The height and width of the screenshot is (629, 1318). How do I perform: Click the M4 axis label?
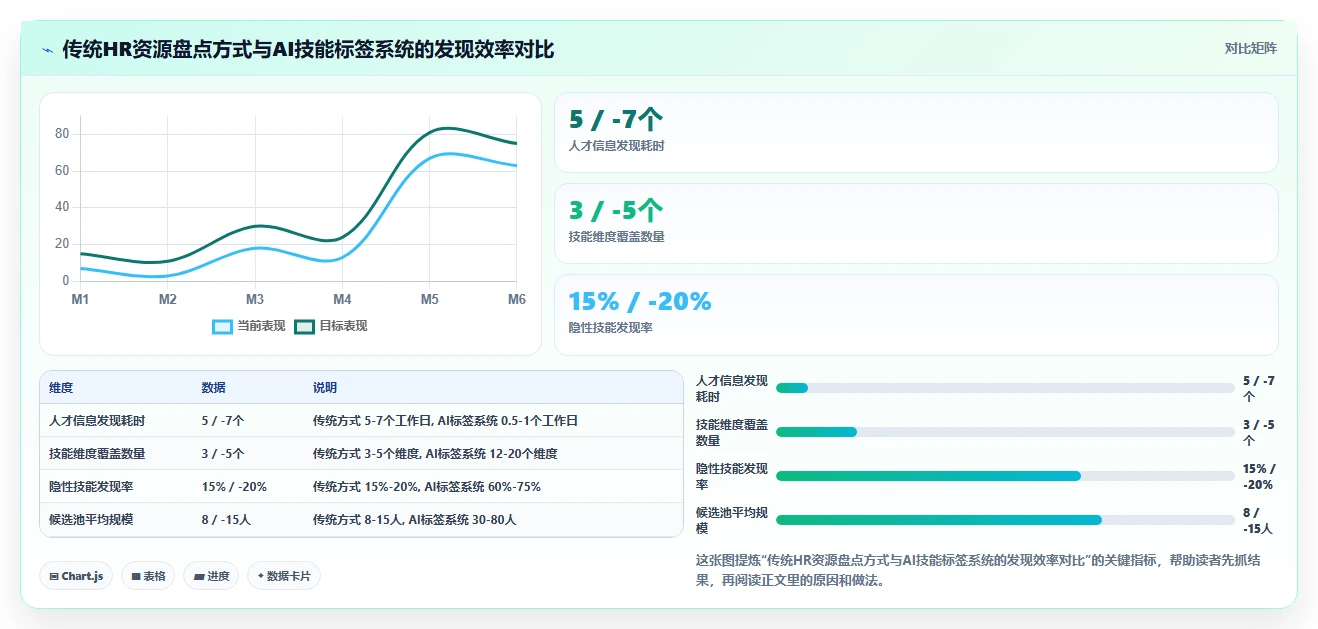(x=342, y=299)
